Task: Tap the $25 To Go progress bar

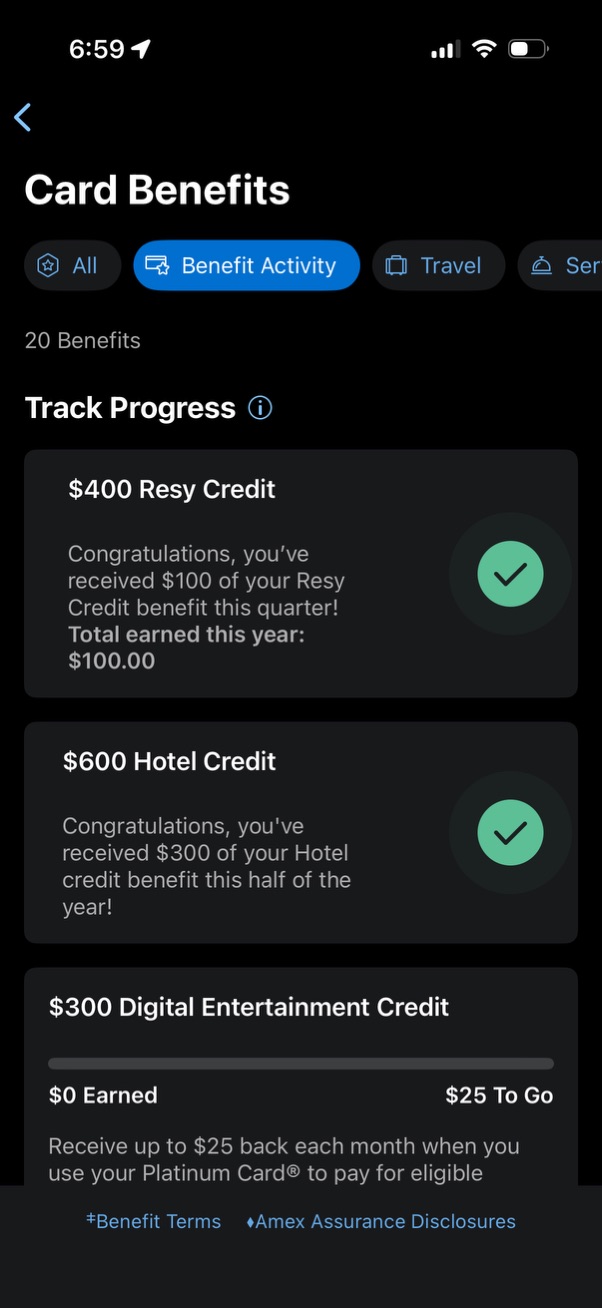Action: coord(300,1063)
